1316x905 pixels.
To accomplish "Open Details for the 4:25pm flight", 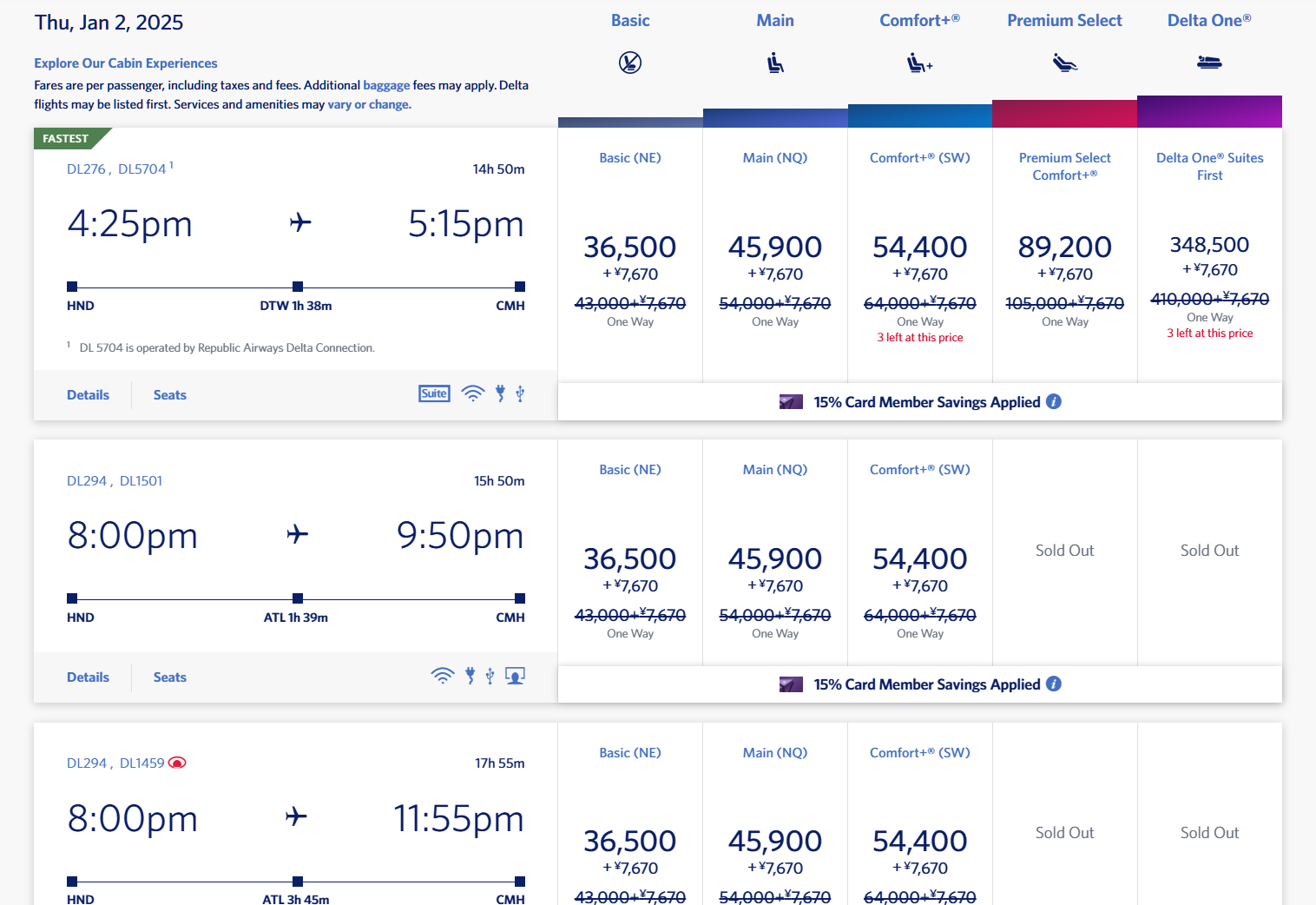I will (x=88, y=395).
